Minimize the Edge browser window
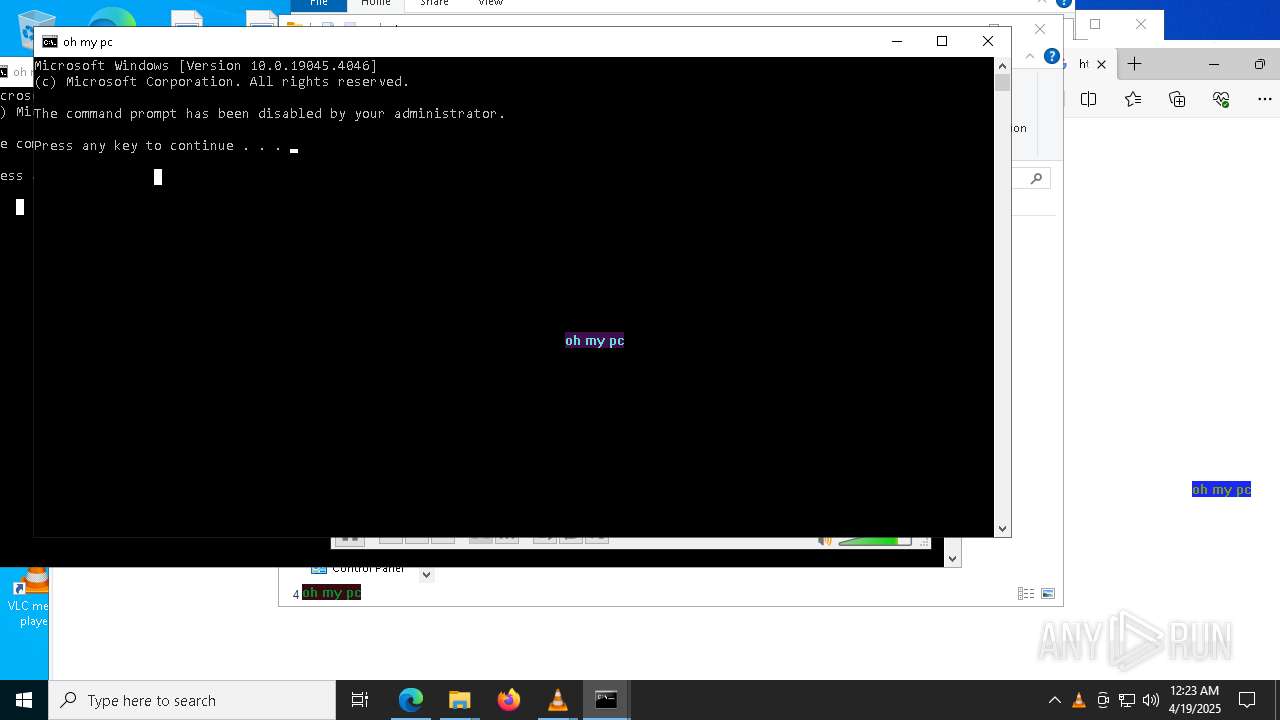1280x720 pixels. click(x=1214, y=64)
